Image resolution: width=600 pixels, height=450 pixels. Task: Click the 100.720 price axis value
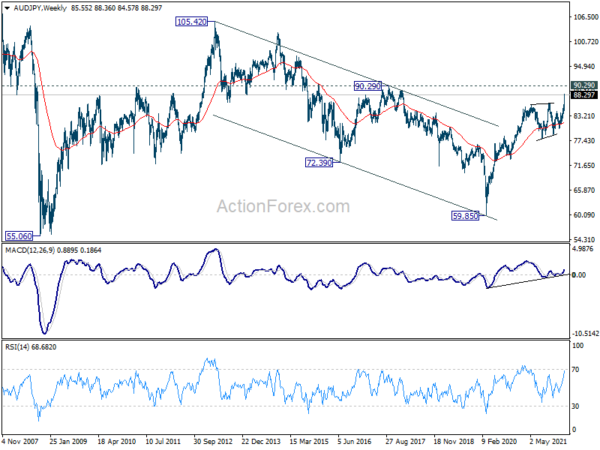[x=585, y=42]
